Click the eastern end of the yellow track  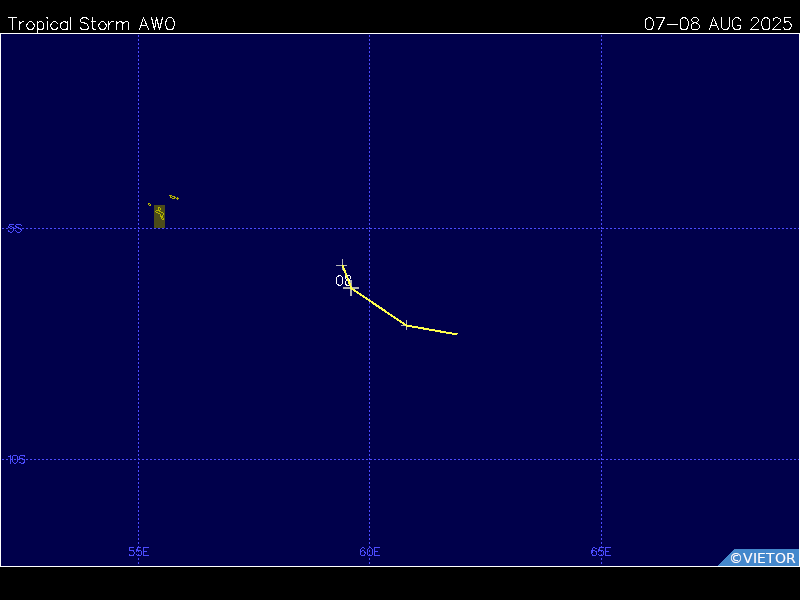(456, 333)
